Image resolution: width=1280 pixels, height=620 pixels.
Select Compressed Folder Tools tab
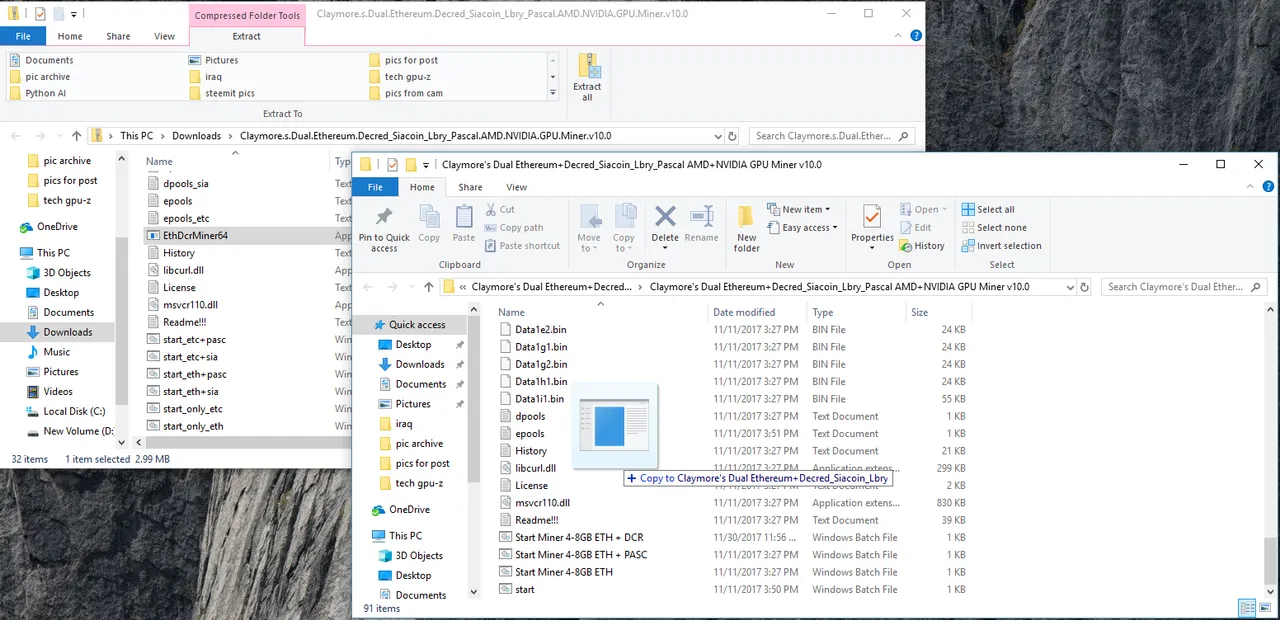coord(247,16)
